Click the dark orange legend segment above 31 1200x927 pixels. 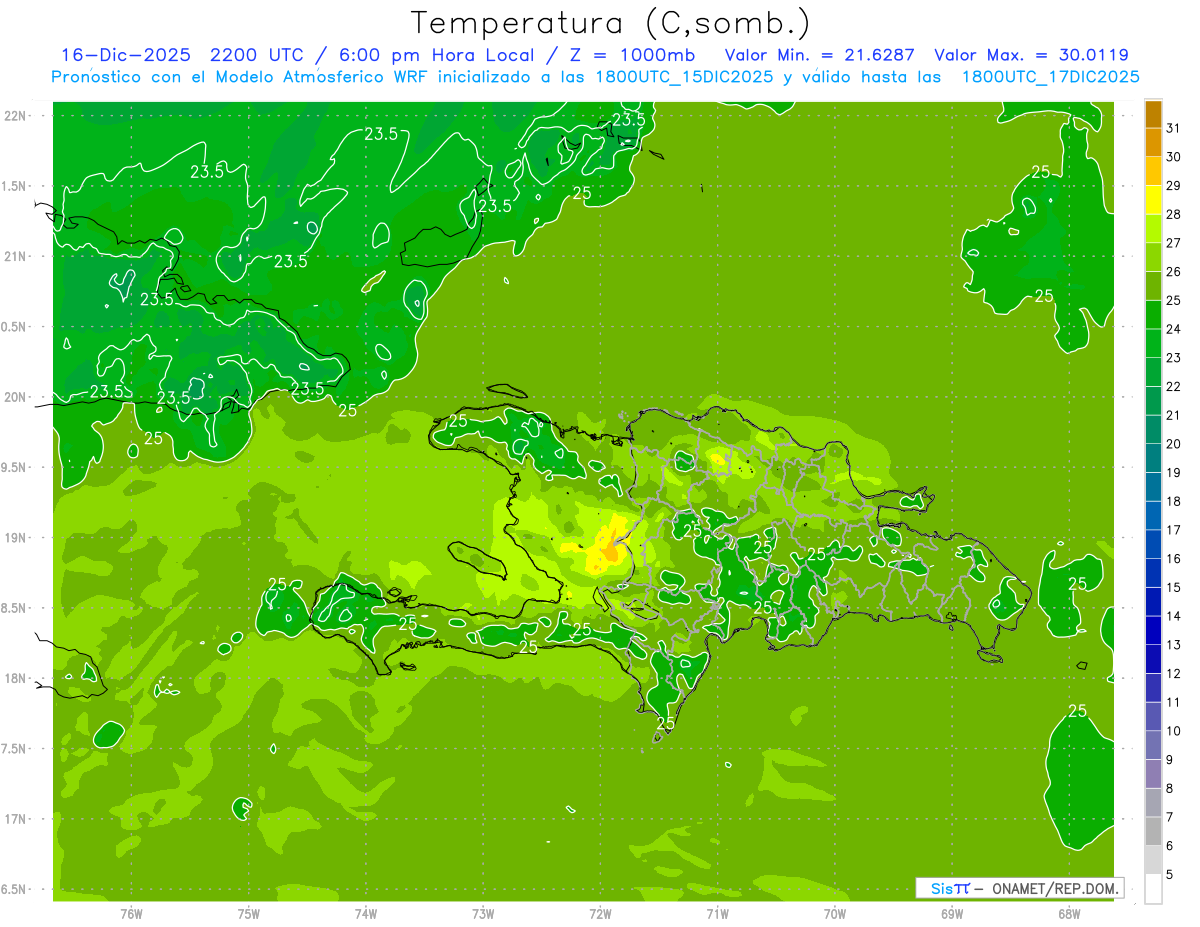click(x=1153, y=114)
